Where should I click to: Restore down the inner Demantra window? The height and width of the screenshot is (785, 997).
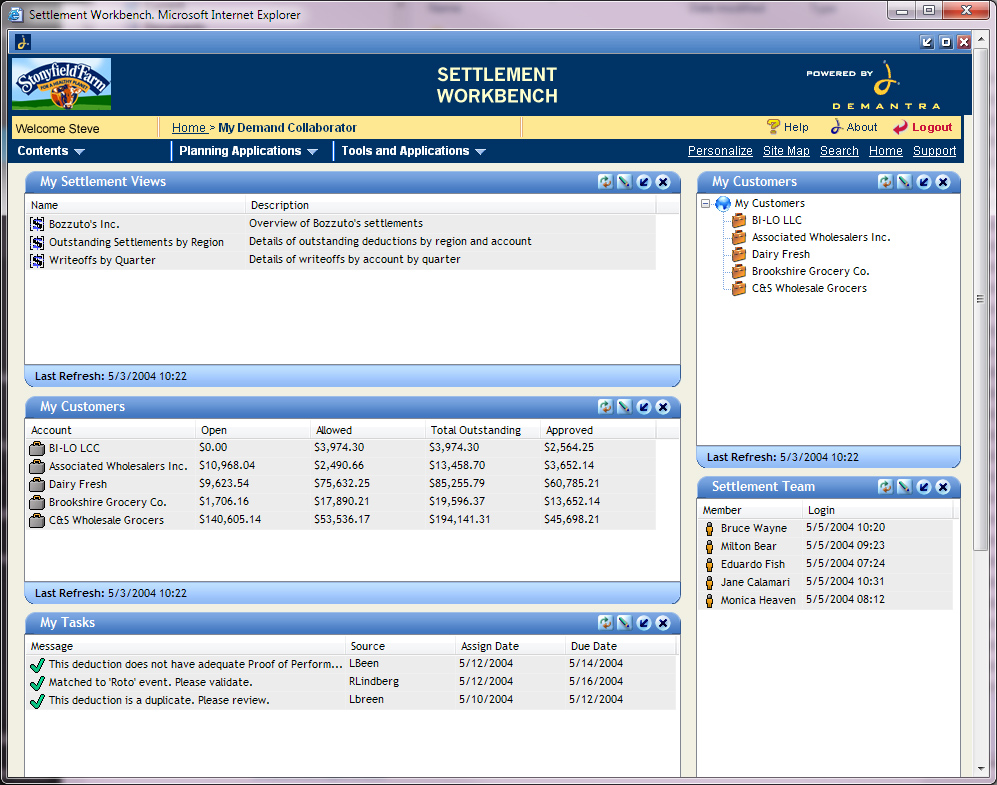[x=945, y=42]
